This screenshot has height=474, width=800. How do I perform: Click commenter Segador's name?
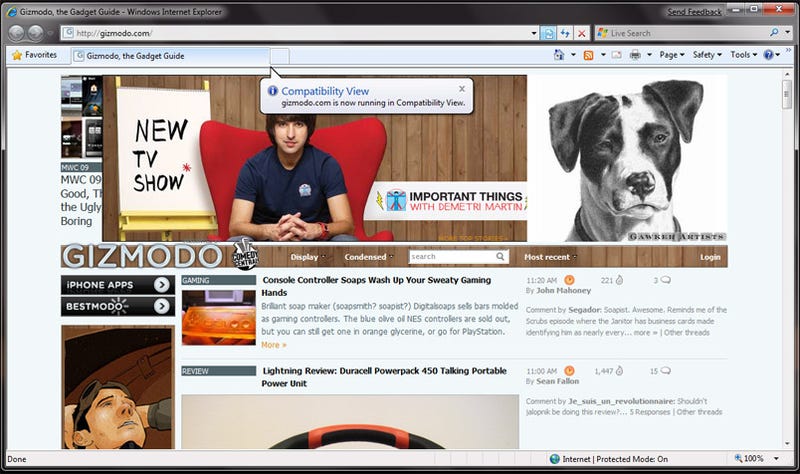585,310
